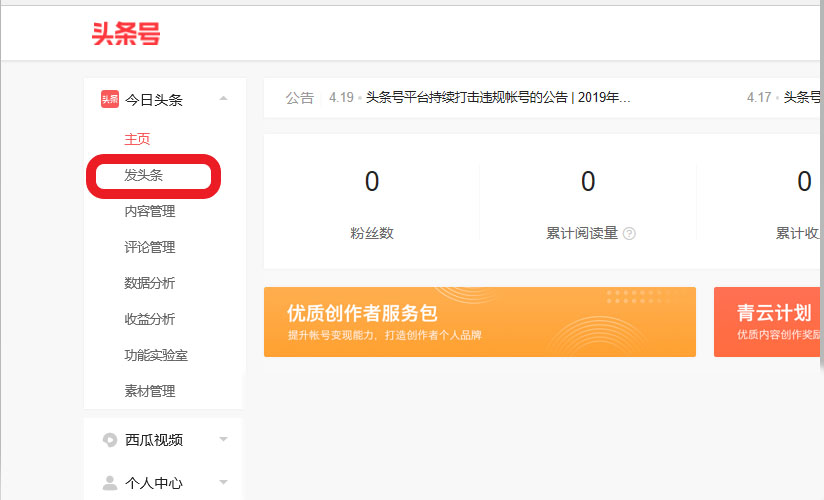This screenshot has height=500, width=824.
Task: Click the 西瓜视频 section icon
Action: (110, 440)
